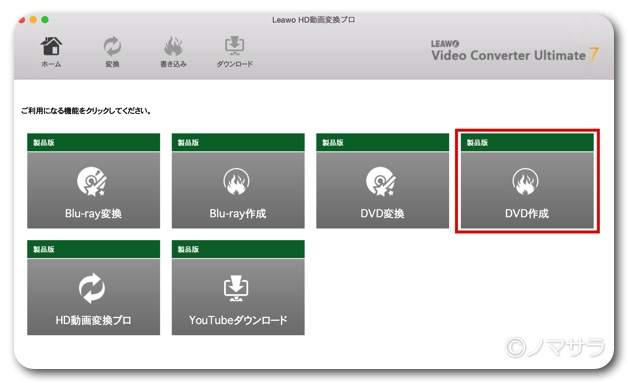Click the flame icon in Blu-ray作成 tile

click(236, 181)
